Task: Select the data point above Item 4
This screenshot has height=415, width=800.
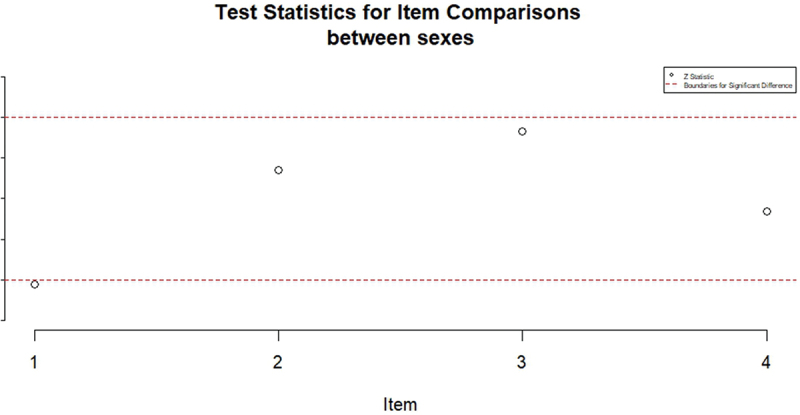Action: click(766, 211)
